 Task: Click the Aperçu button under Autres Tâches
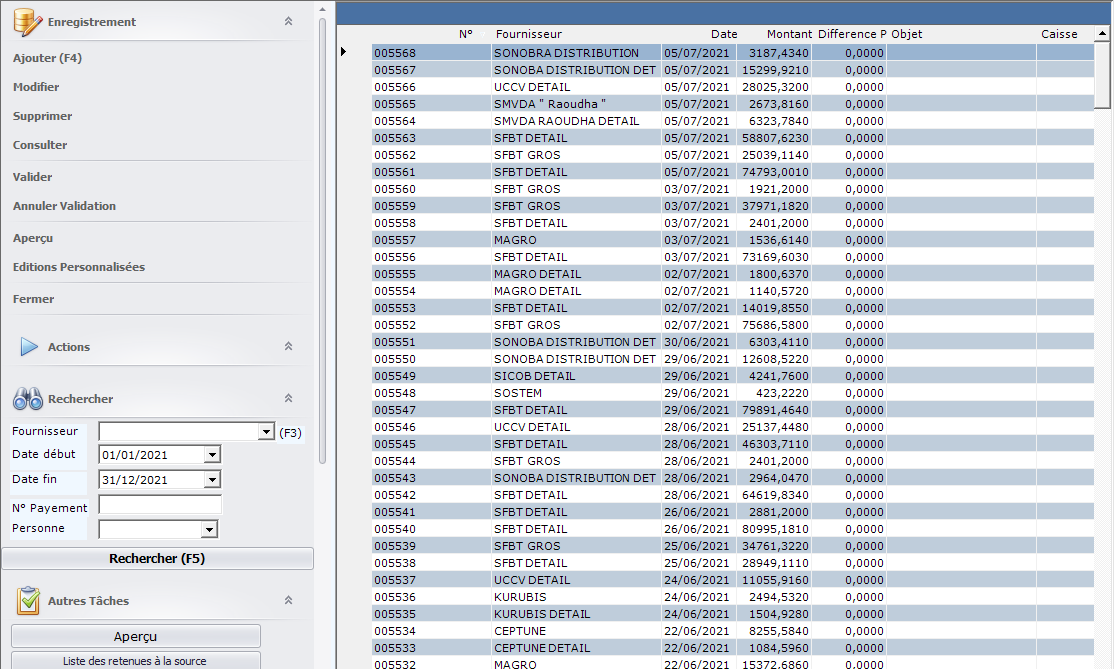136,636
